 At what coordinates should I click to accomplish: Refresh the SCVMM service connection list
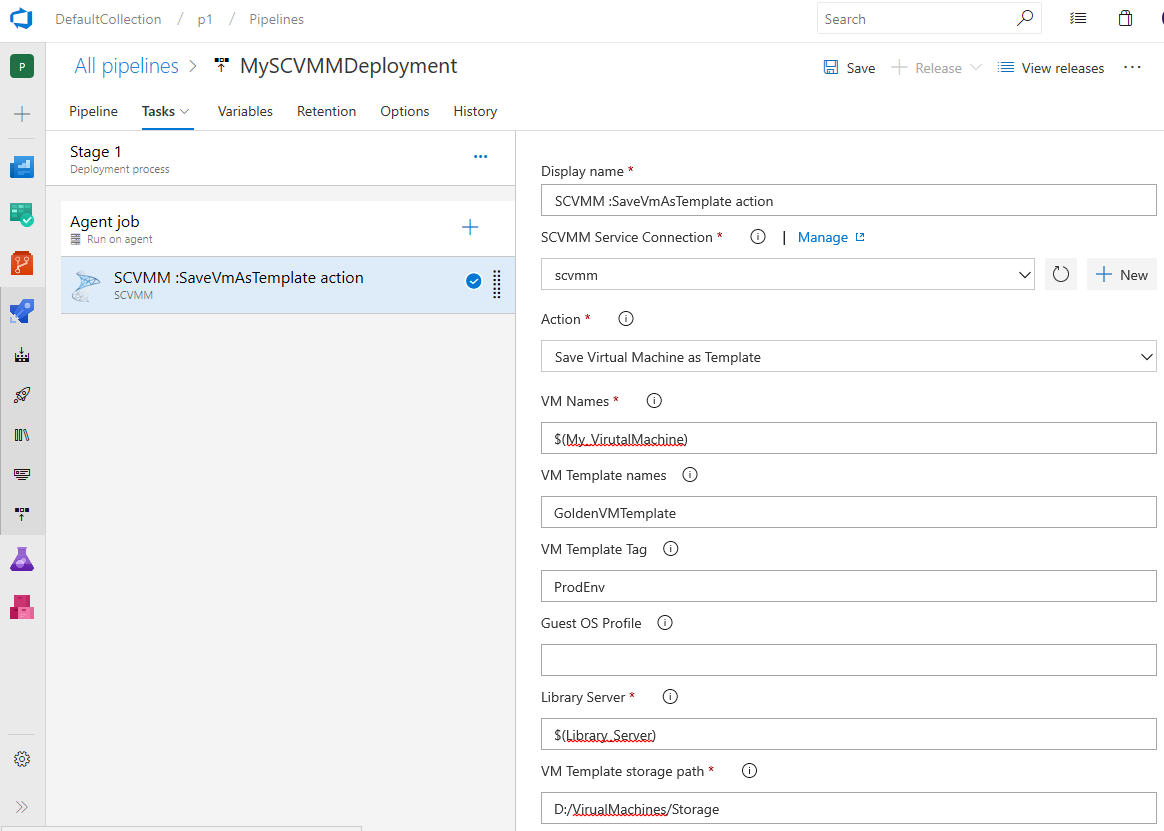pyautogui.click(x=1061, y=275)
